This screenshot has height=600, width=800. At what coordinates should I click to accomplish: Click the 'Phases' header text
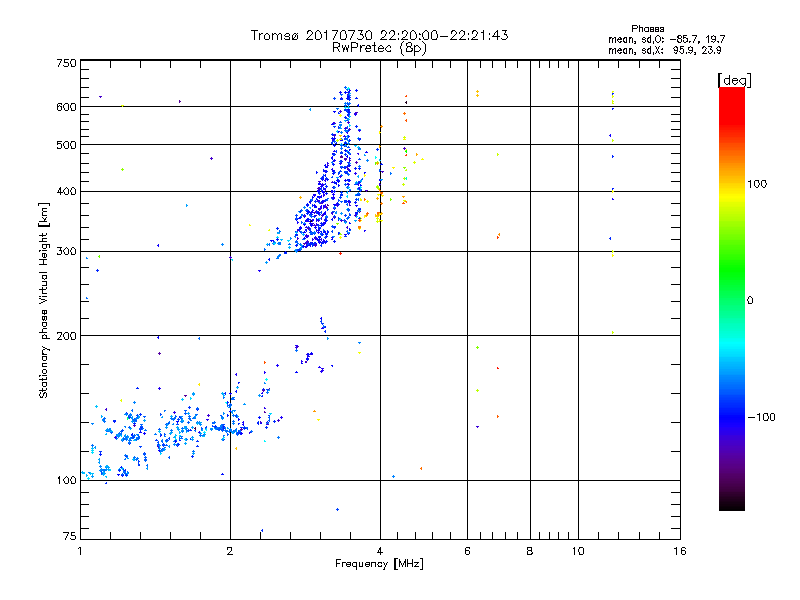647,29
